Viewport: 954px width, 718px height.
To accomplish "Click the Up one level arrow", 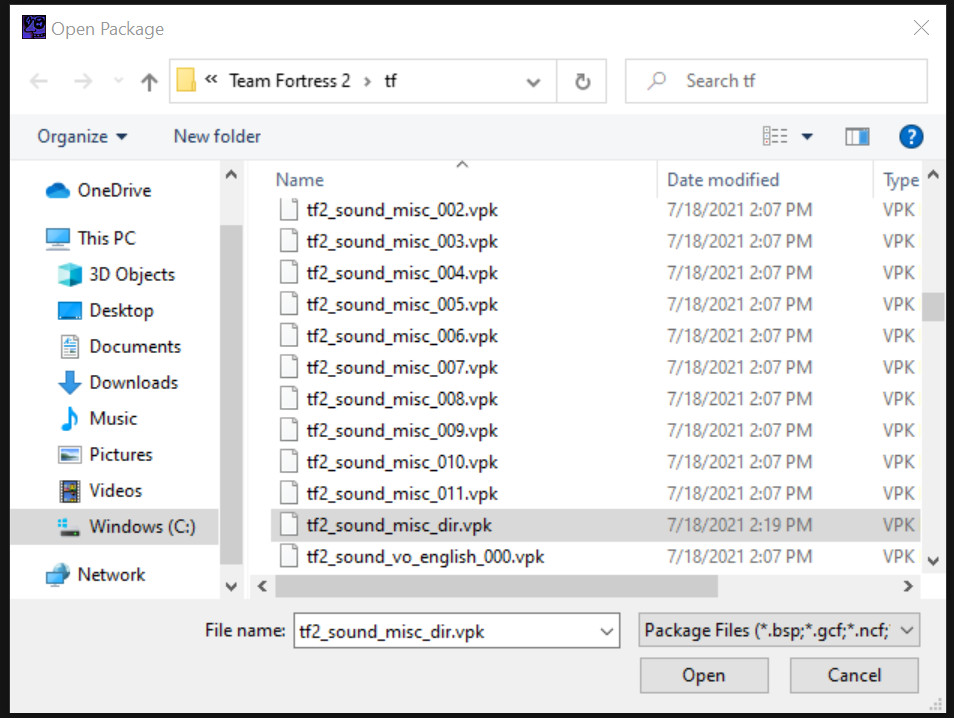I will click(x=150, y=82).
